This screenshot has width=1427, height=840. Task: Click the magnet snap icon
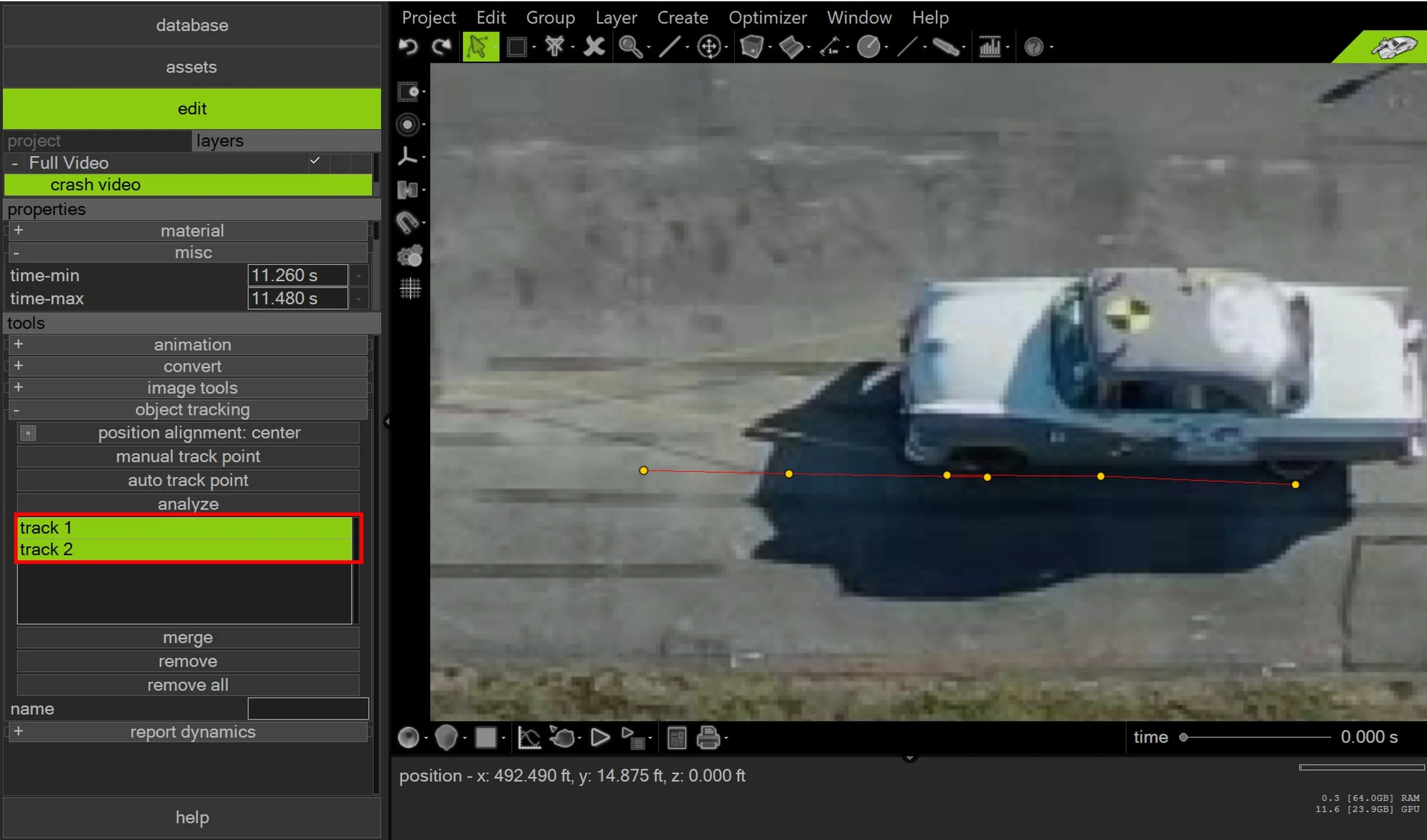coord(408,223)
